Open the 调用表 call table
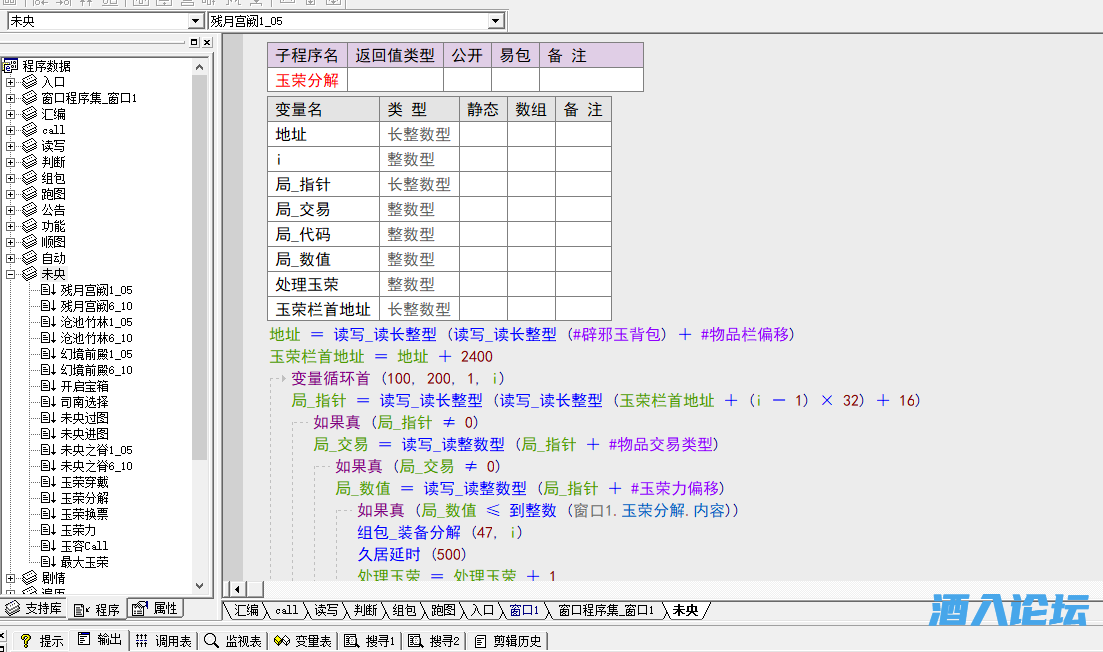1103x652 pixels. pyautogui.click(x=163, y=641)
